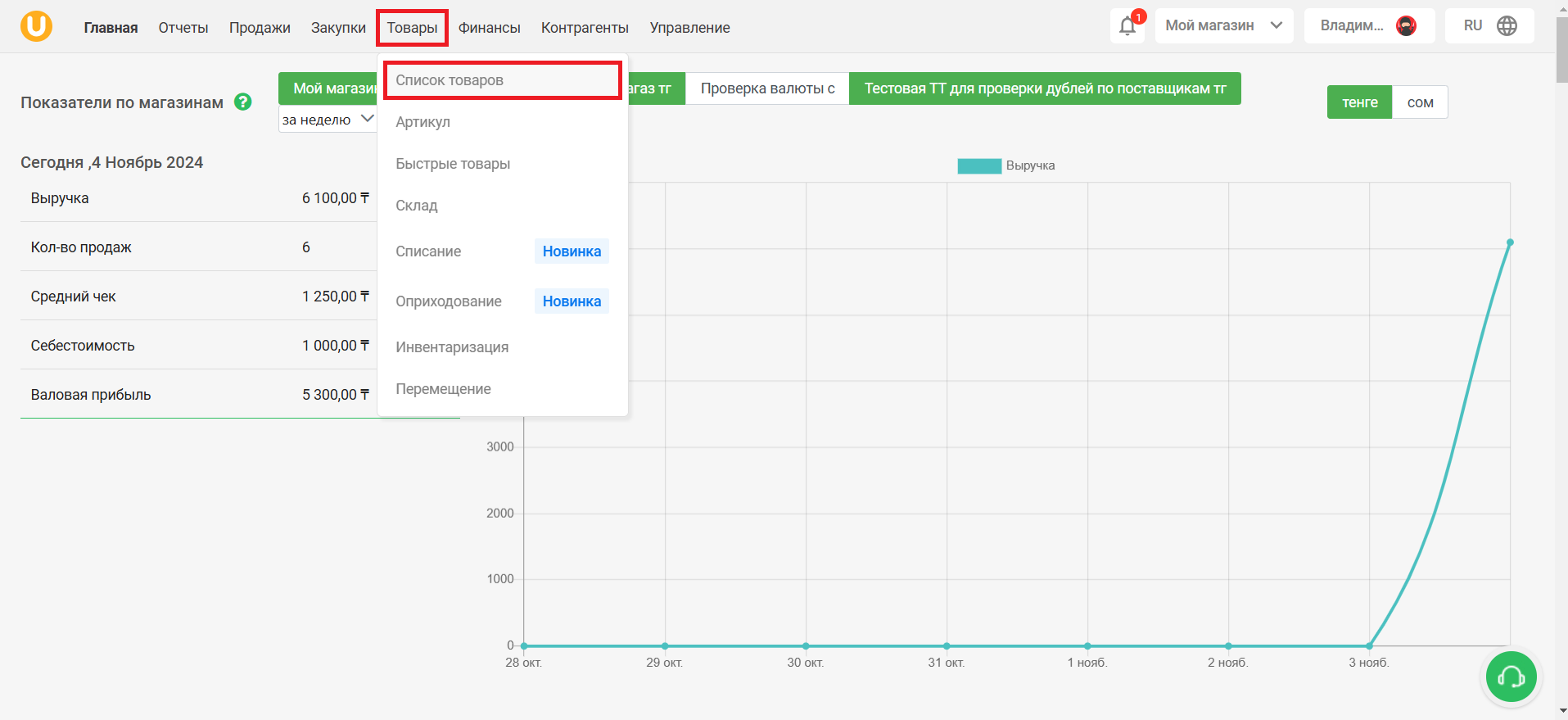Open the за неделю period dropdown
The height and width of the screenshot is (720, 1568).
click(328, 120)
